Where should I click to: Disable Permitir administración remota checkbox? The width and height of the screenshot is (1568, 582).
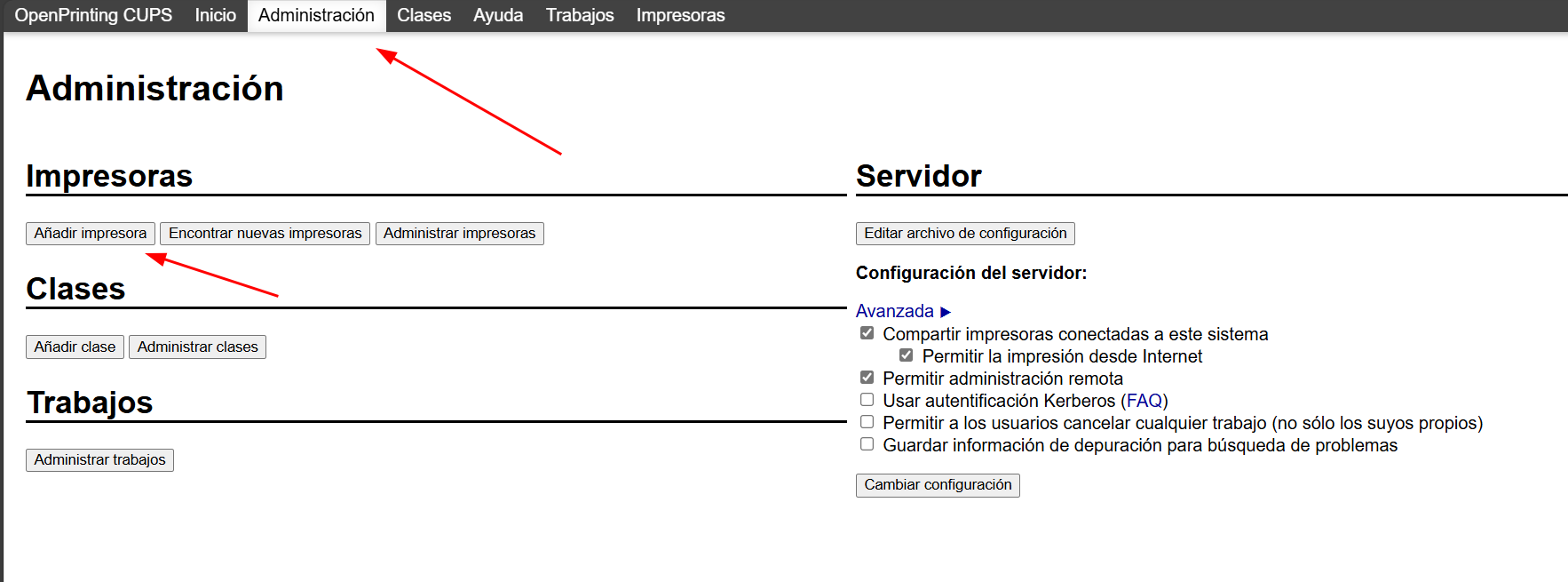pos(867,378)
